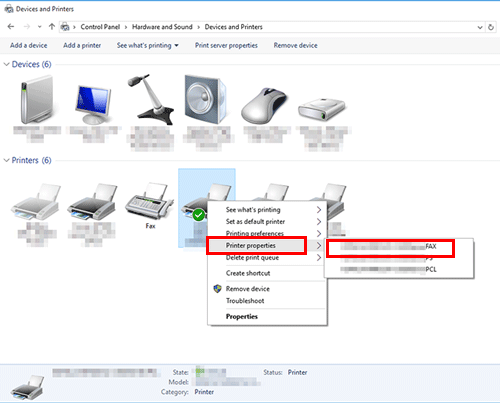Click Add a printer button
Image resolution: width=500 pixels, height=403 pixels.
pos(82,45)
